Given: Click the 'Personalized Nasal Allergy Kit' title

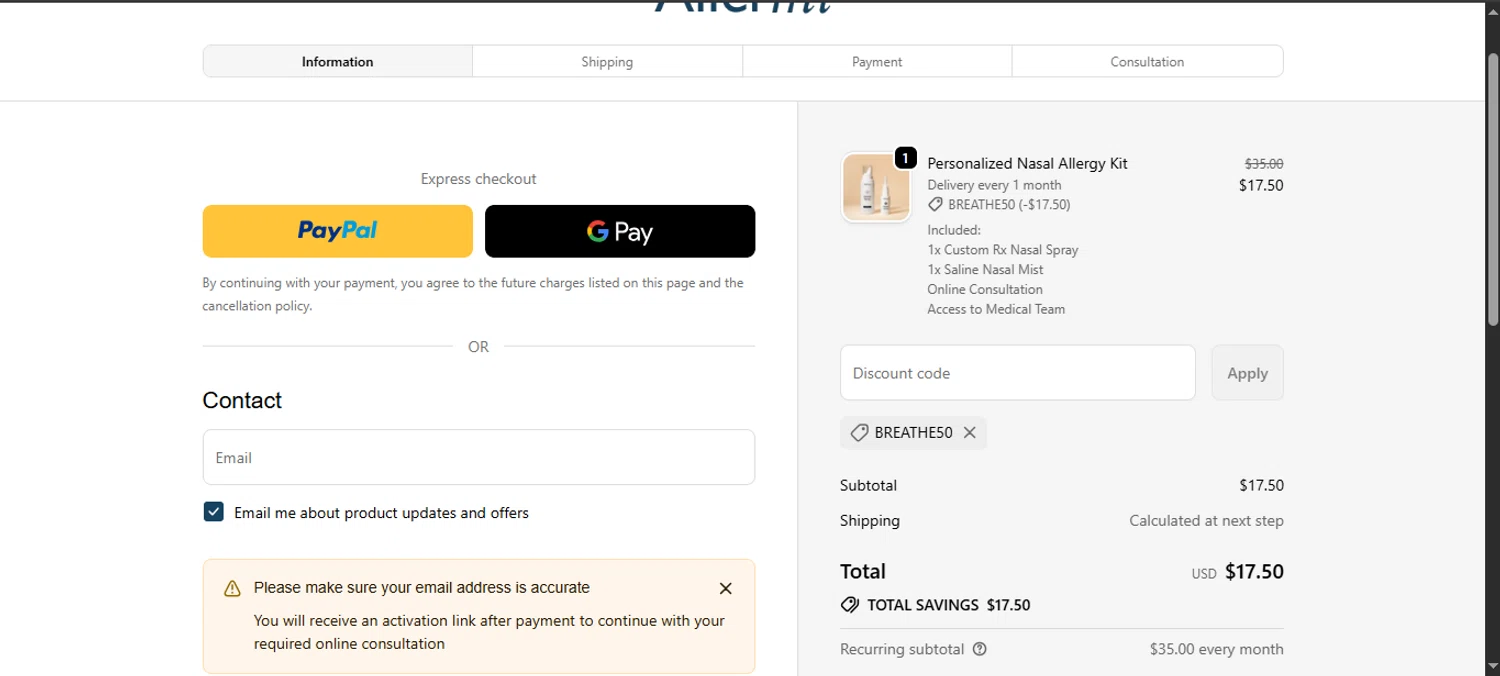Looking at the screenshot, I should click(1027, 163).
